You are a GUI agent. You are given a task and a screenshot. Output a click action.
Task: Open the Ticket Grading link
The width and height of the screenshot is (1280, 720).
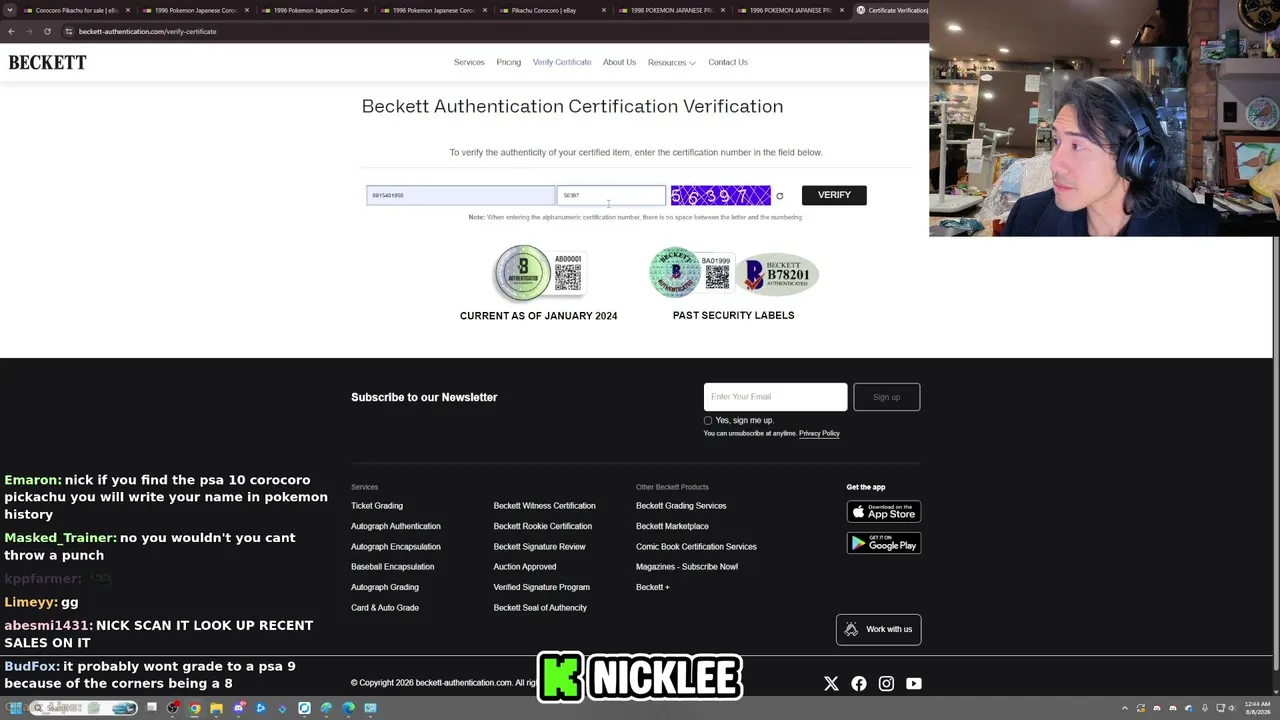(x=377, y=506)
